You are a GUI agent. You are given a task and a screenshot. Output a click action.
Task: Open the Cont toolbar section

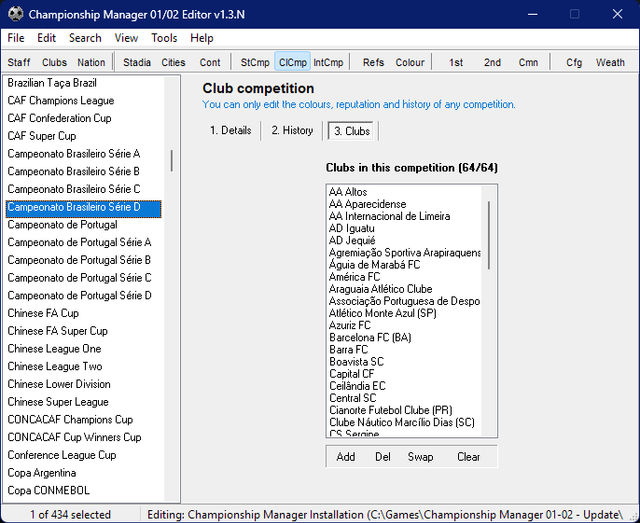click(210, 62)
